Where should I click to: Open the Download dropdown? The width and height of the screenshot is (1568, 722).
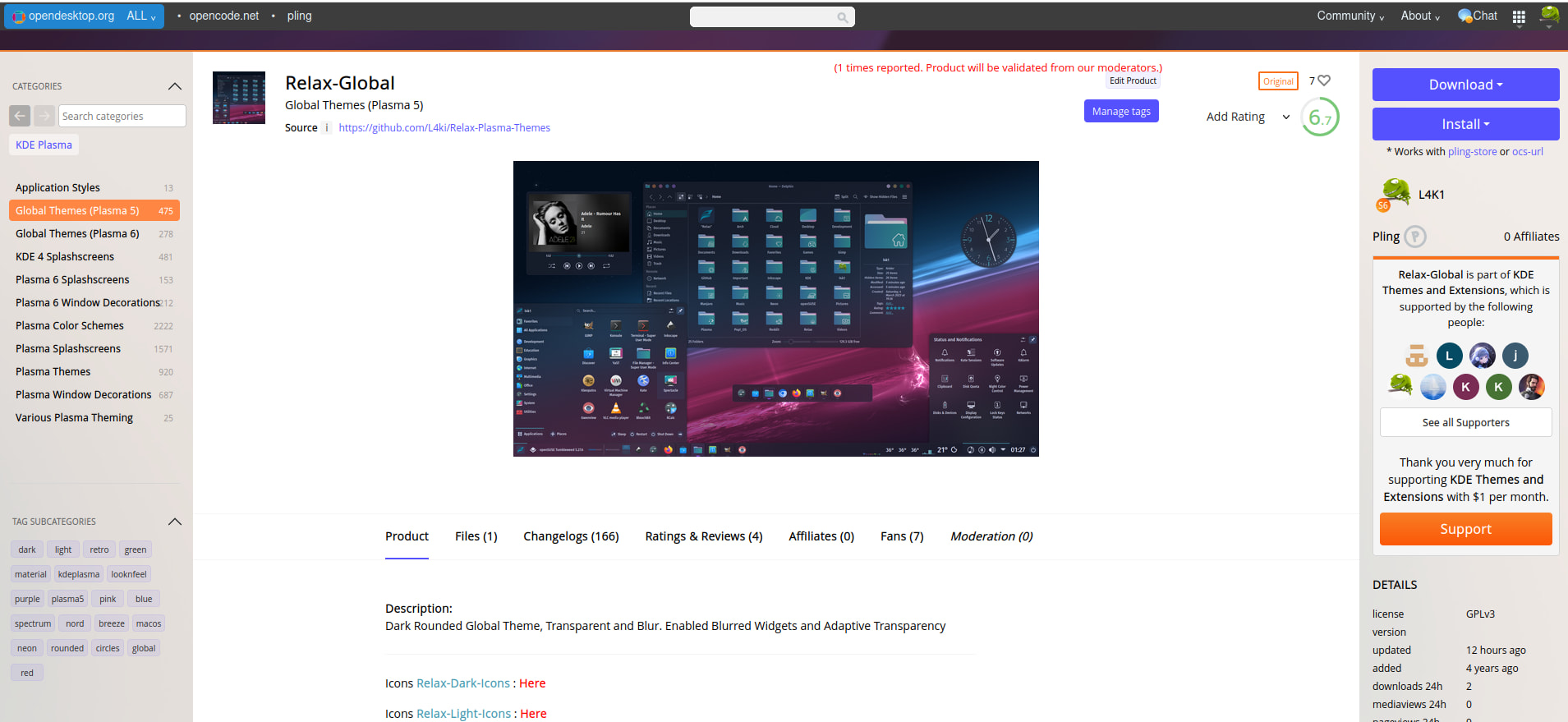1465,85
